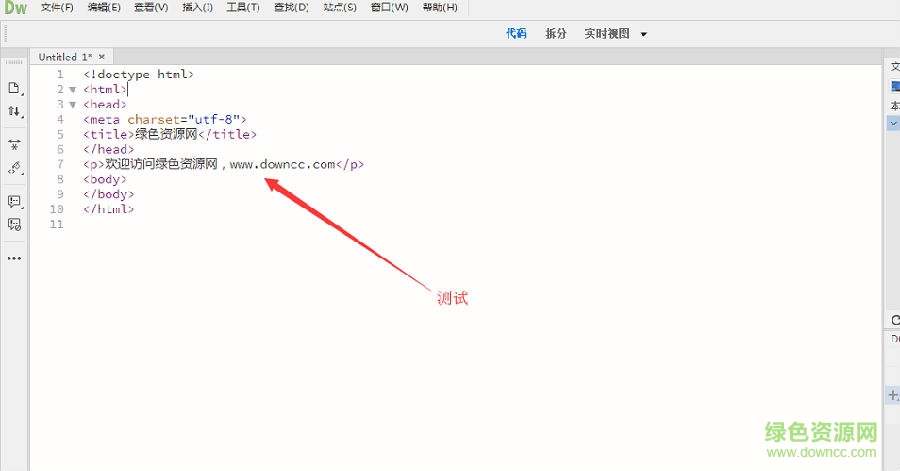Click the expand-all code icon in left toolbar

(x=14, y=145)
